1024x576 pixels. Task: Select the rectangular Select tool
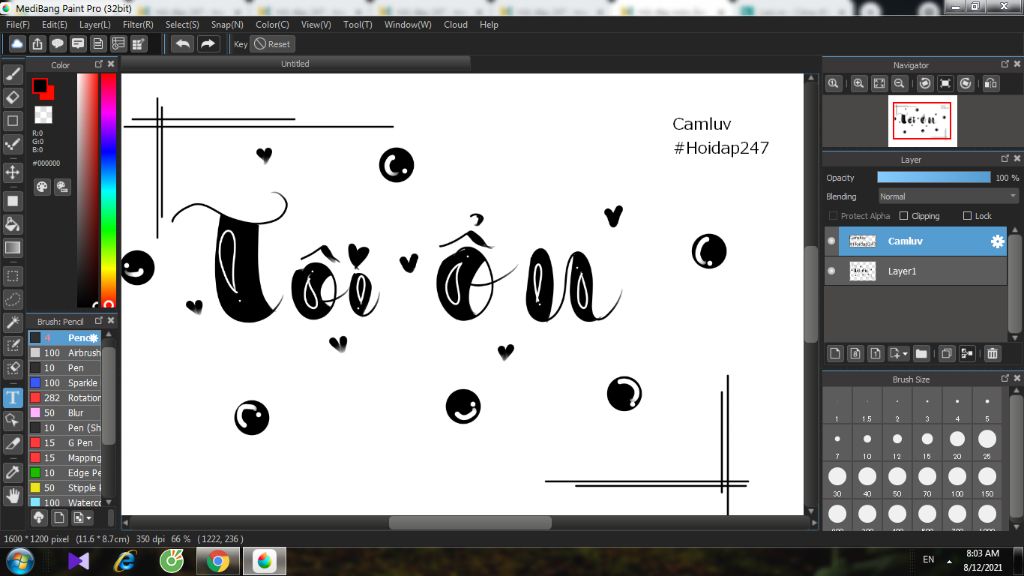click(x=12, y=276)
